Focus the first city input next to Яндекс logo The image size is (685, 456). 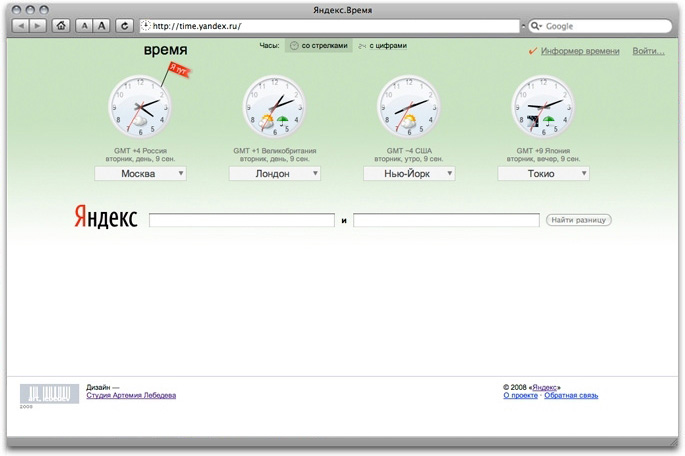click(x=241, y=220)
